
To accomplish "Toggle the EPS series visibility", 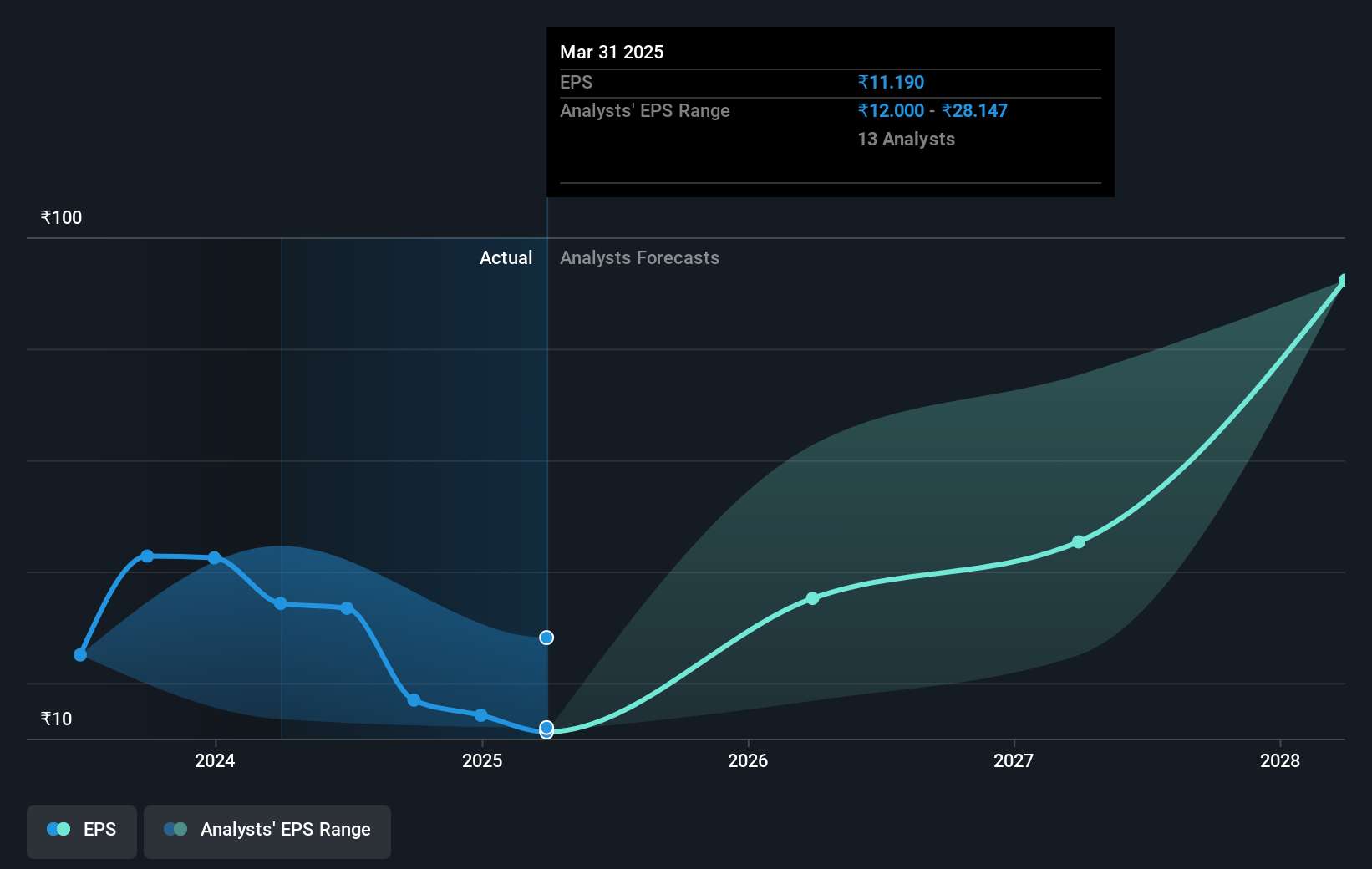I will pyautogui.click(x=81, y=829).
